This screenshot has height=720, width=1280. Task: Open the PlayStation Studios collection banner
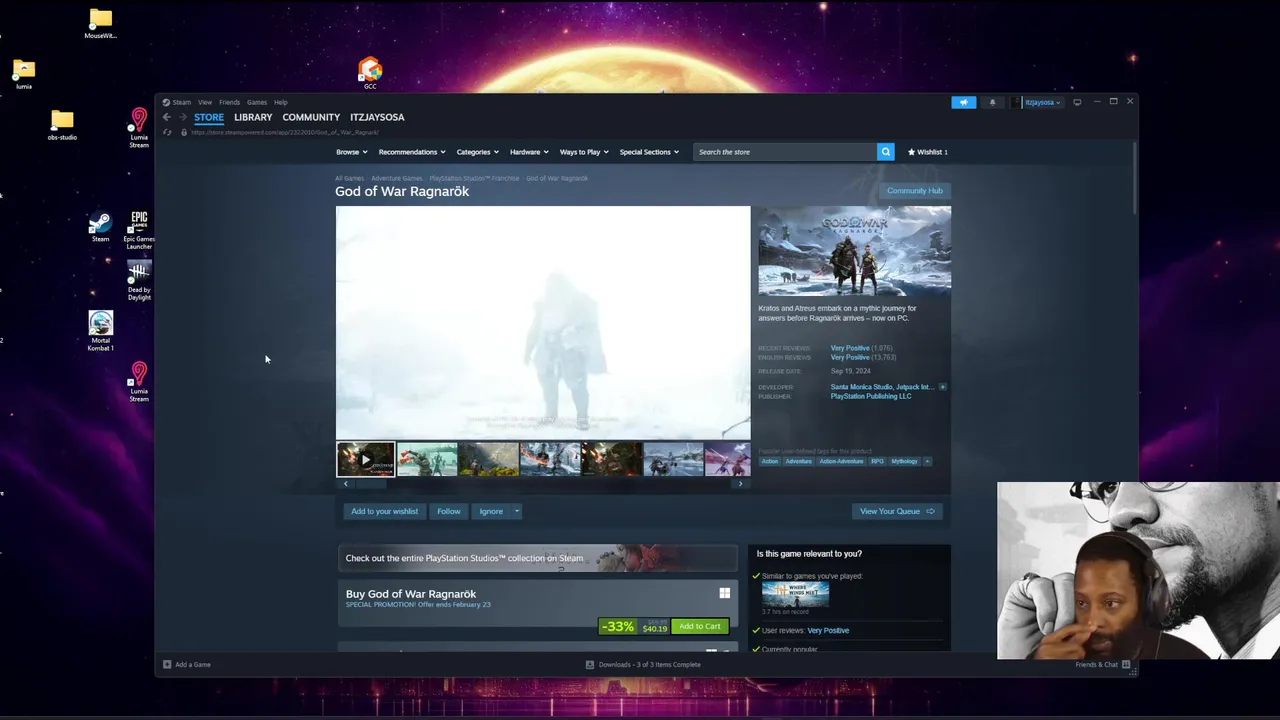click(538, 558)
